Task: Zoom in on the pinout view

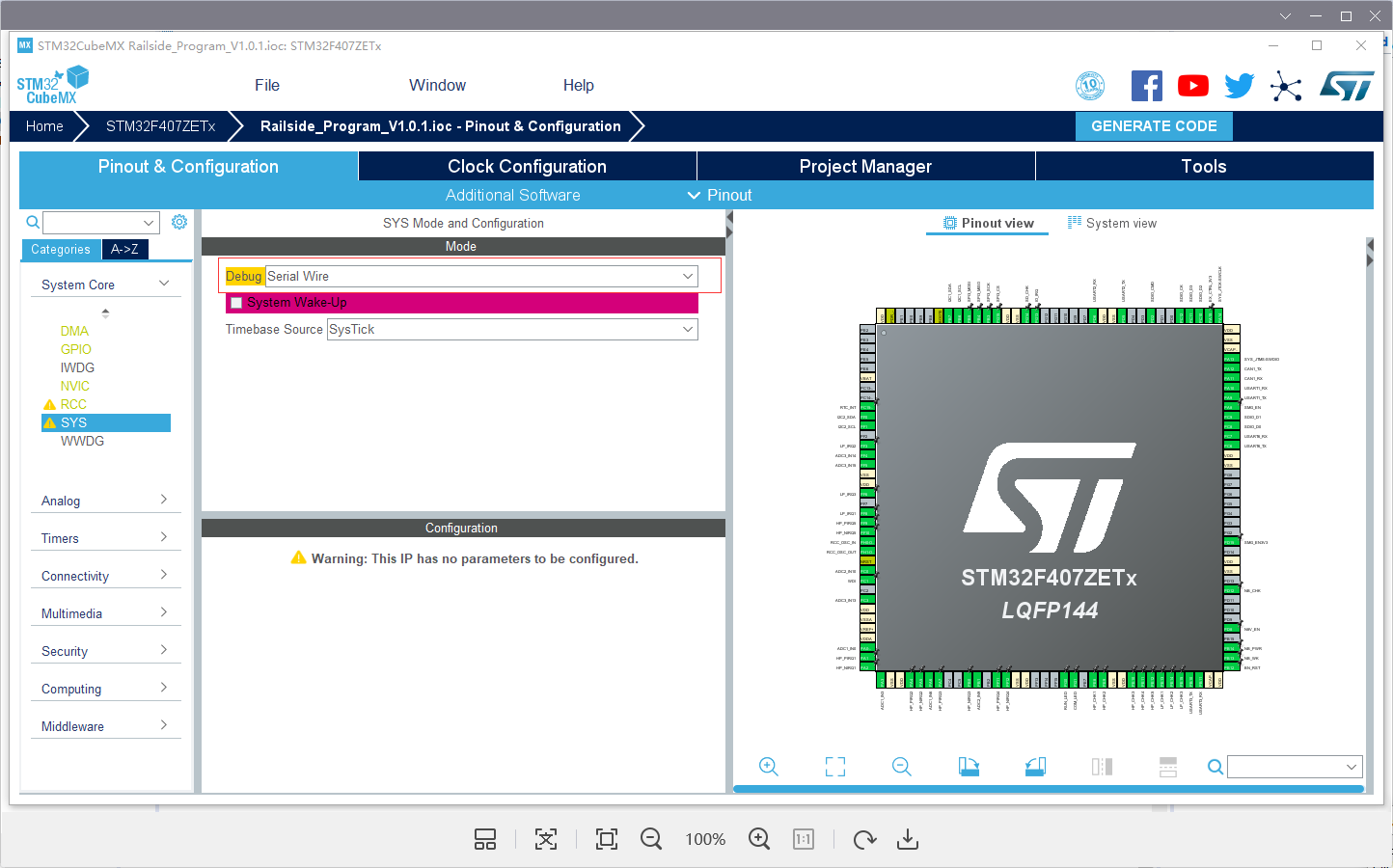Action: (x=769, y=766)
